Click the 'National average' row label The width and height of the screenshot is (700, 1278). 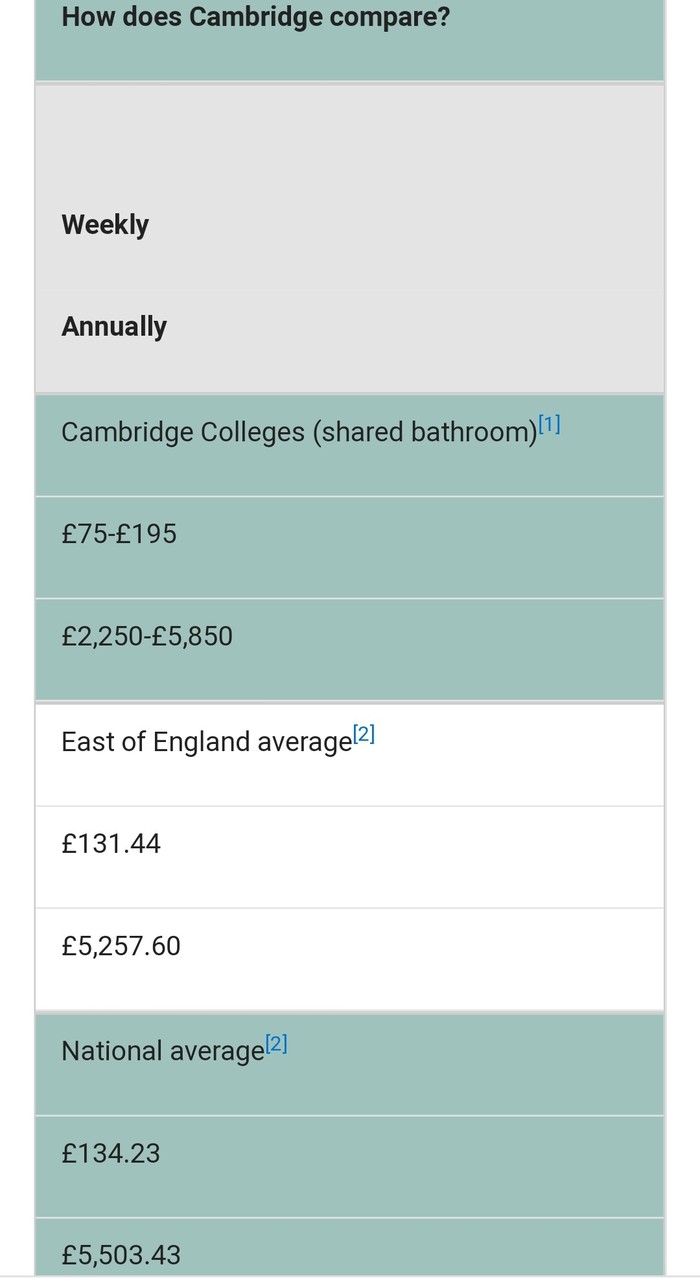(162, 1051)
